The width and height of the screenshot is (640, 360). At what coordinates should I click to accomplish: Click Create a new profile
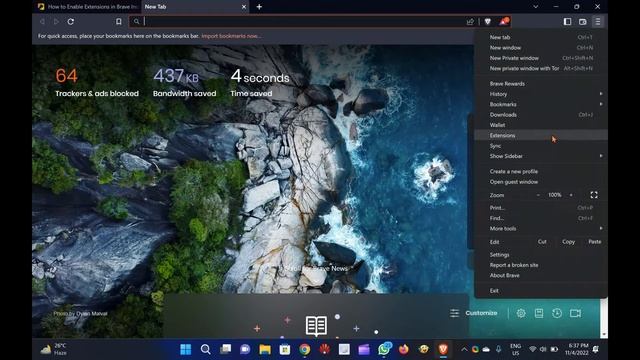(x=541, y=171)
